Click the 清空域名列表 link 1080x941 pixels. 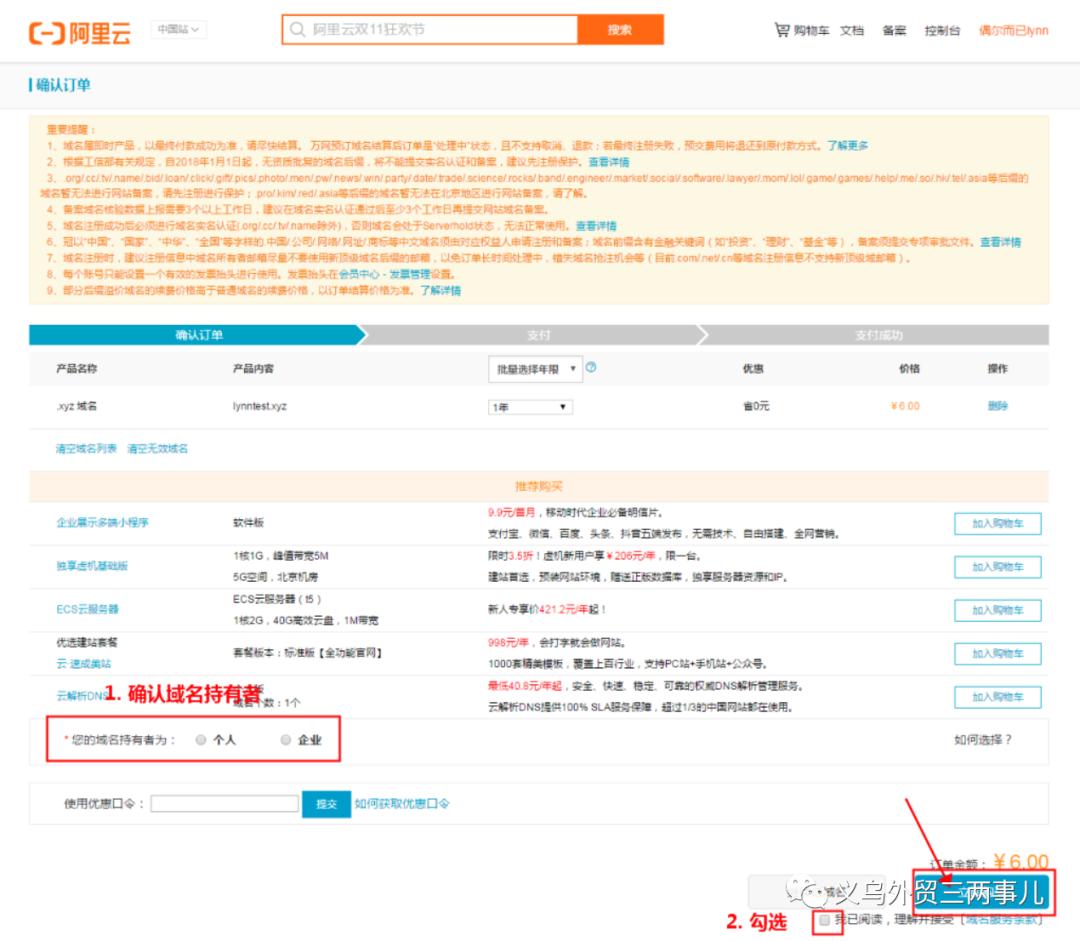click(x=85, y=447)
